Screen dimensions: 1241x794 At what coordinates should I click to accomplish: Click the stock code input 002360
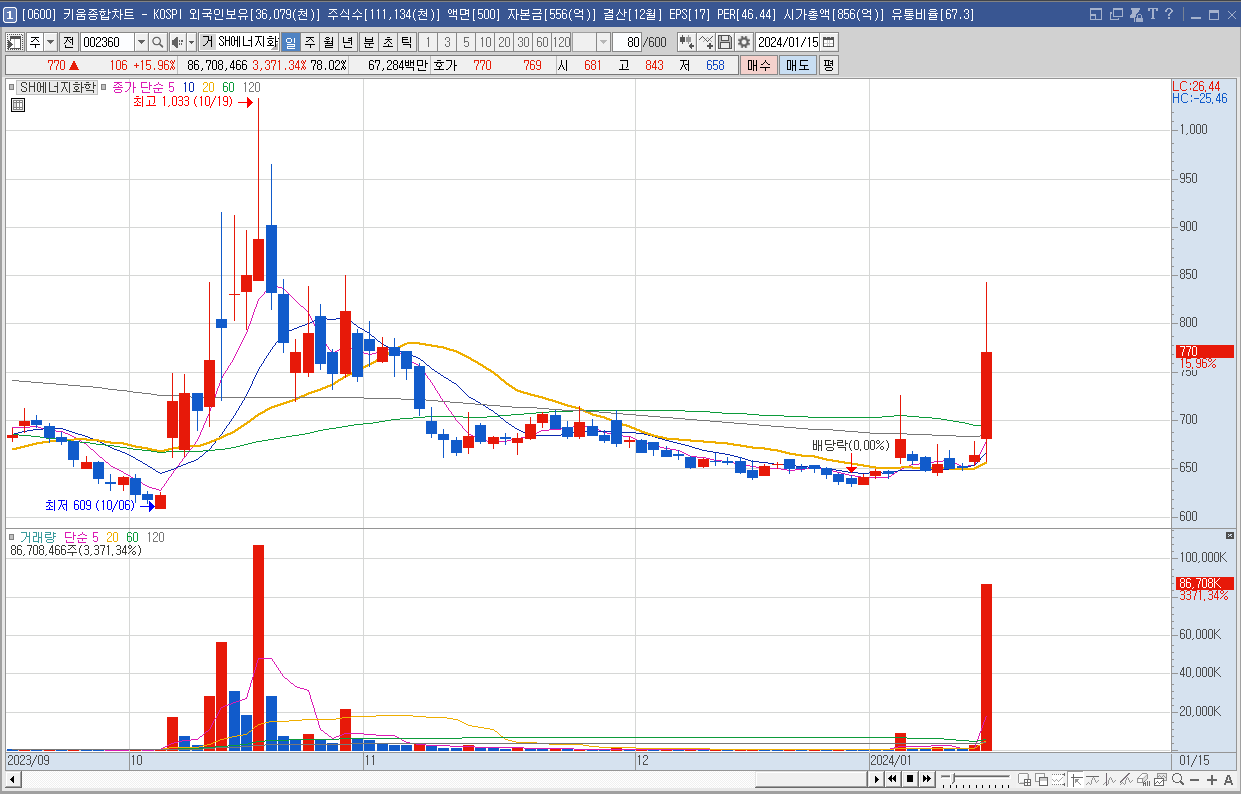(x=107, y=42)
